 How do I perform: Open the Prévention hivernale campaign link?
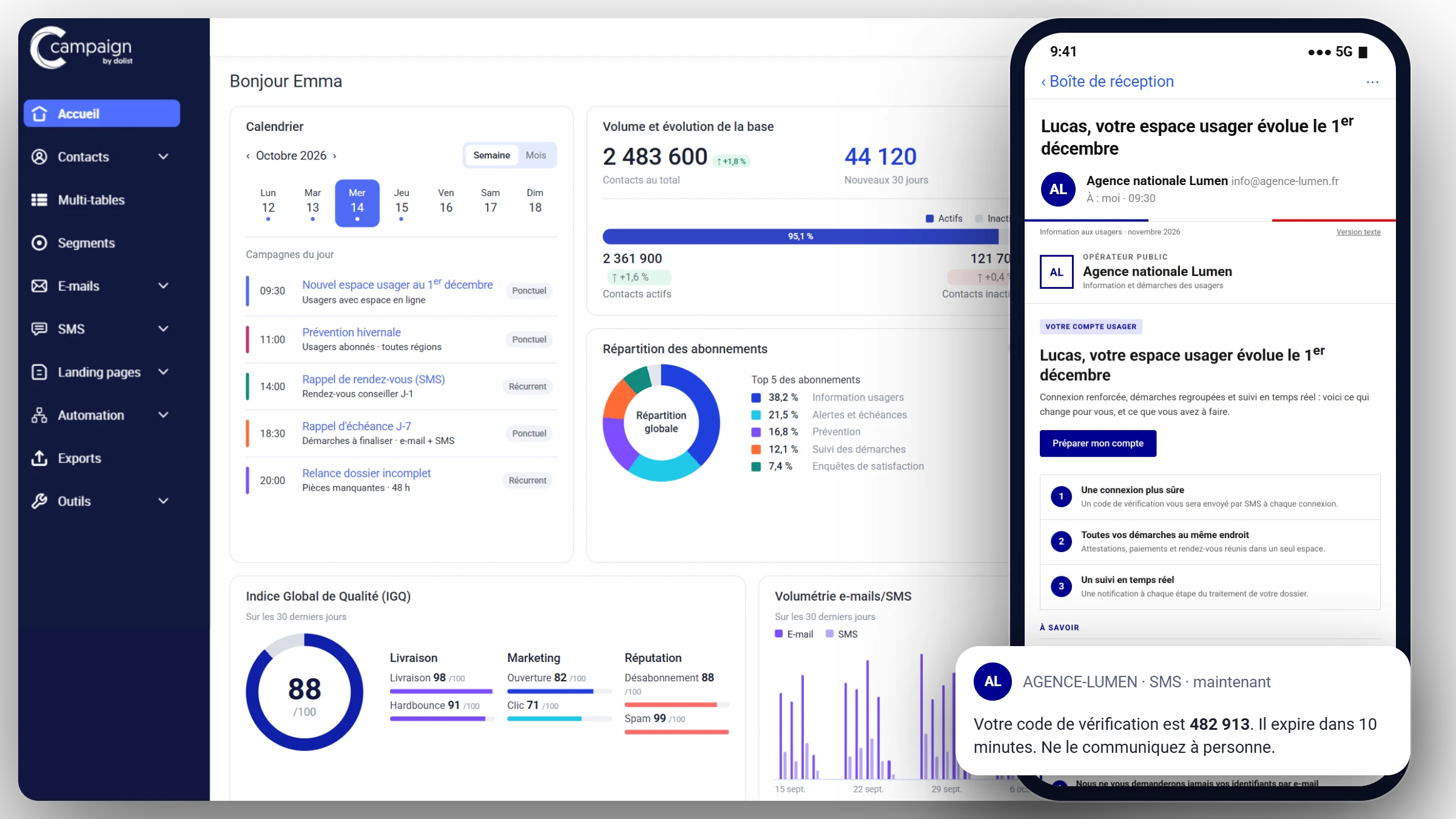pyautogui.click(x=351, y=332)
